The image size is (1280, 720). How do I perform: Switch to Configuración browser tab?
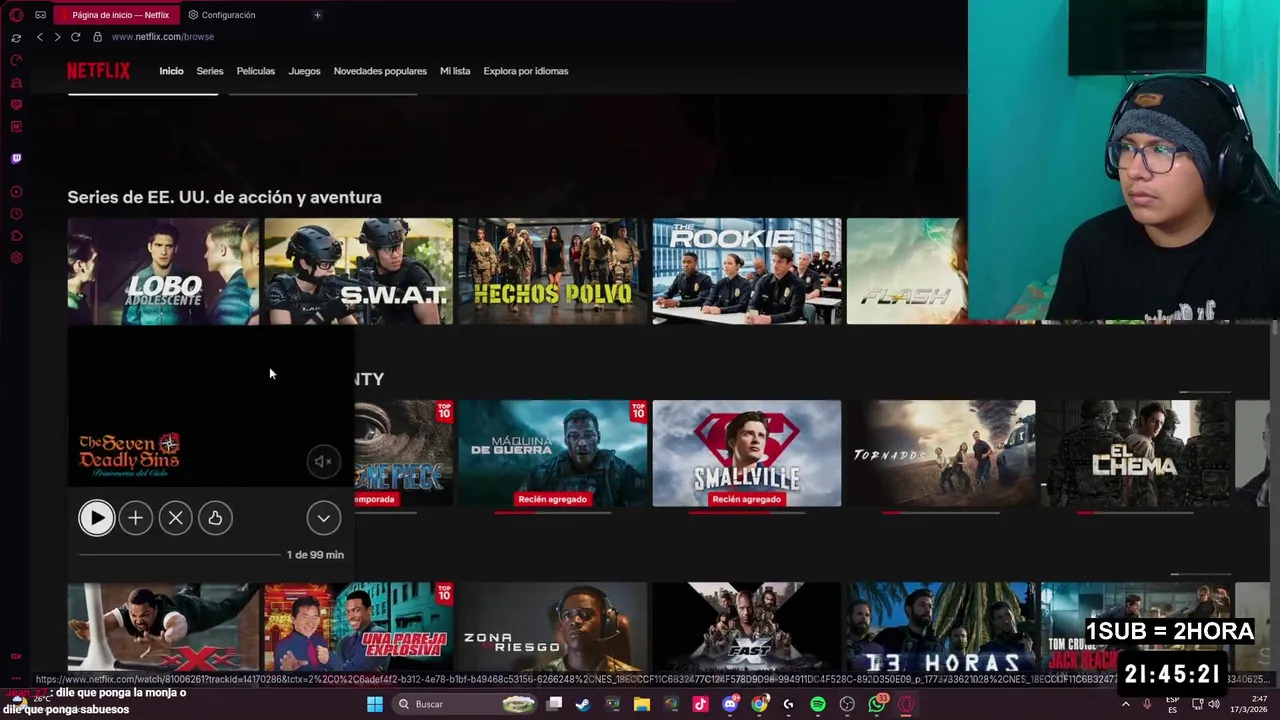222,15
